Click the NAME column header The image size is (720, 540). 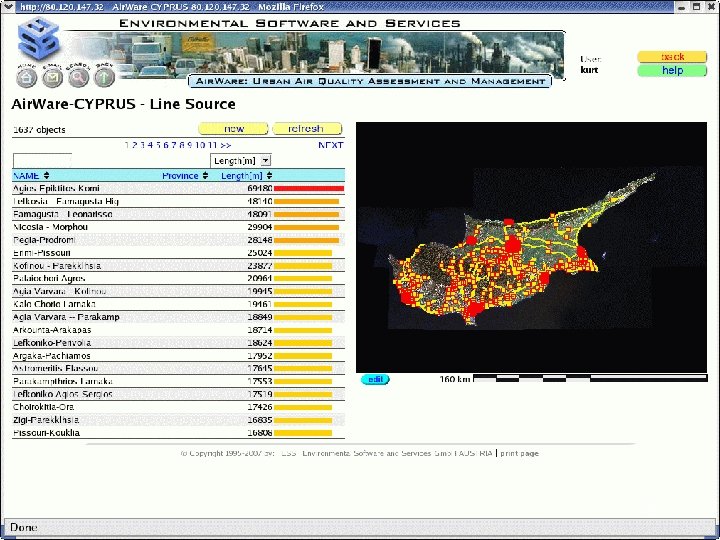tap(26, 175)
